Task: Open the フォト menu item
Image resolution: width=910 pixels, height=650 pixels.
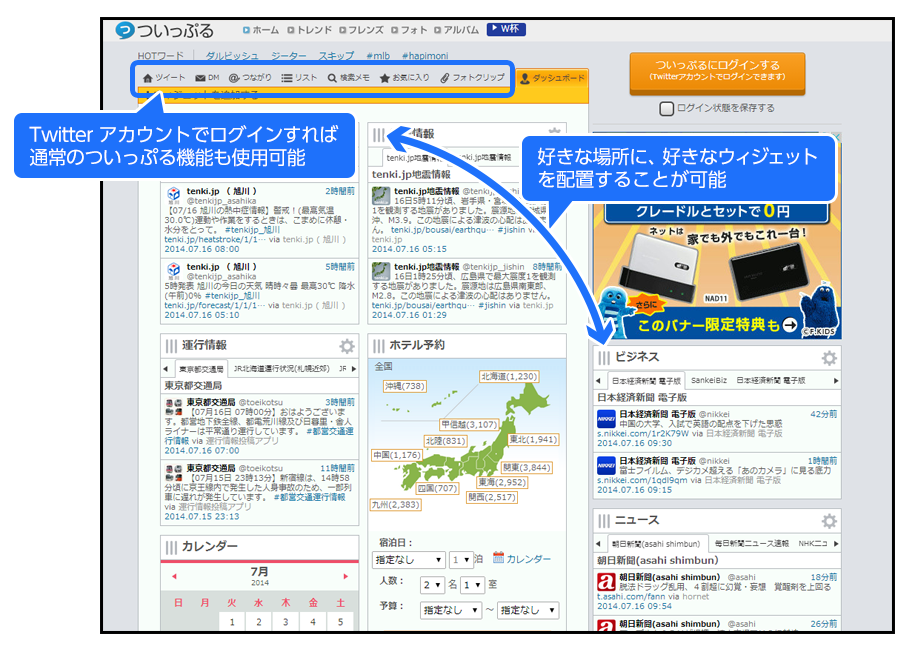Action: pos(409,30)
